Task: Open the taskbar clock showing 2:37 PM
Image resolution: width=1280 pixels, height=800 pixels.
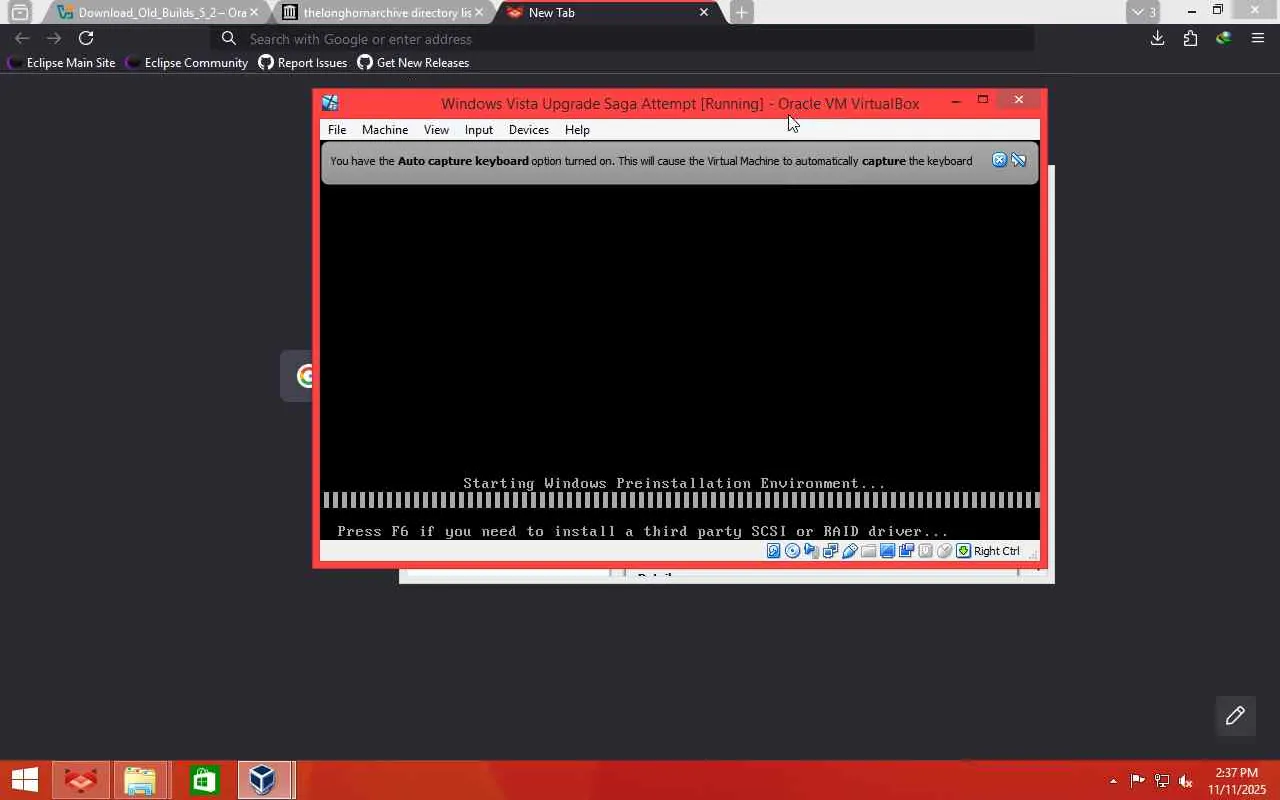Action: (1237, 781)
